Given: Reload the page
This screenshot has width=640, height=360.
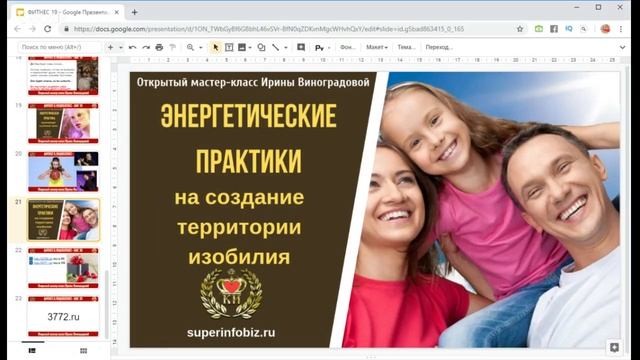Looking at the screenshot, I should pos(47,29).
